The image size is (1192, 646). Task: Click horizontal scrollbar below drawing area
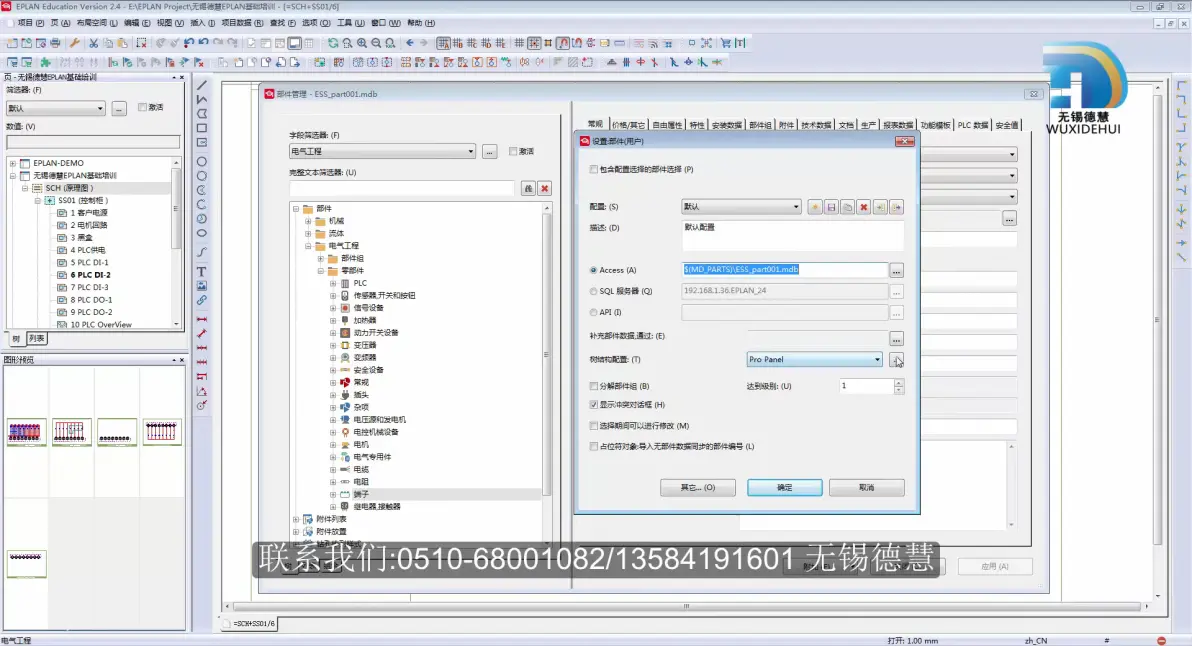tap(686, 606)
